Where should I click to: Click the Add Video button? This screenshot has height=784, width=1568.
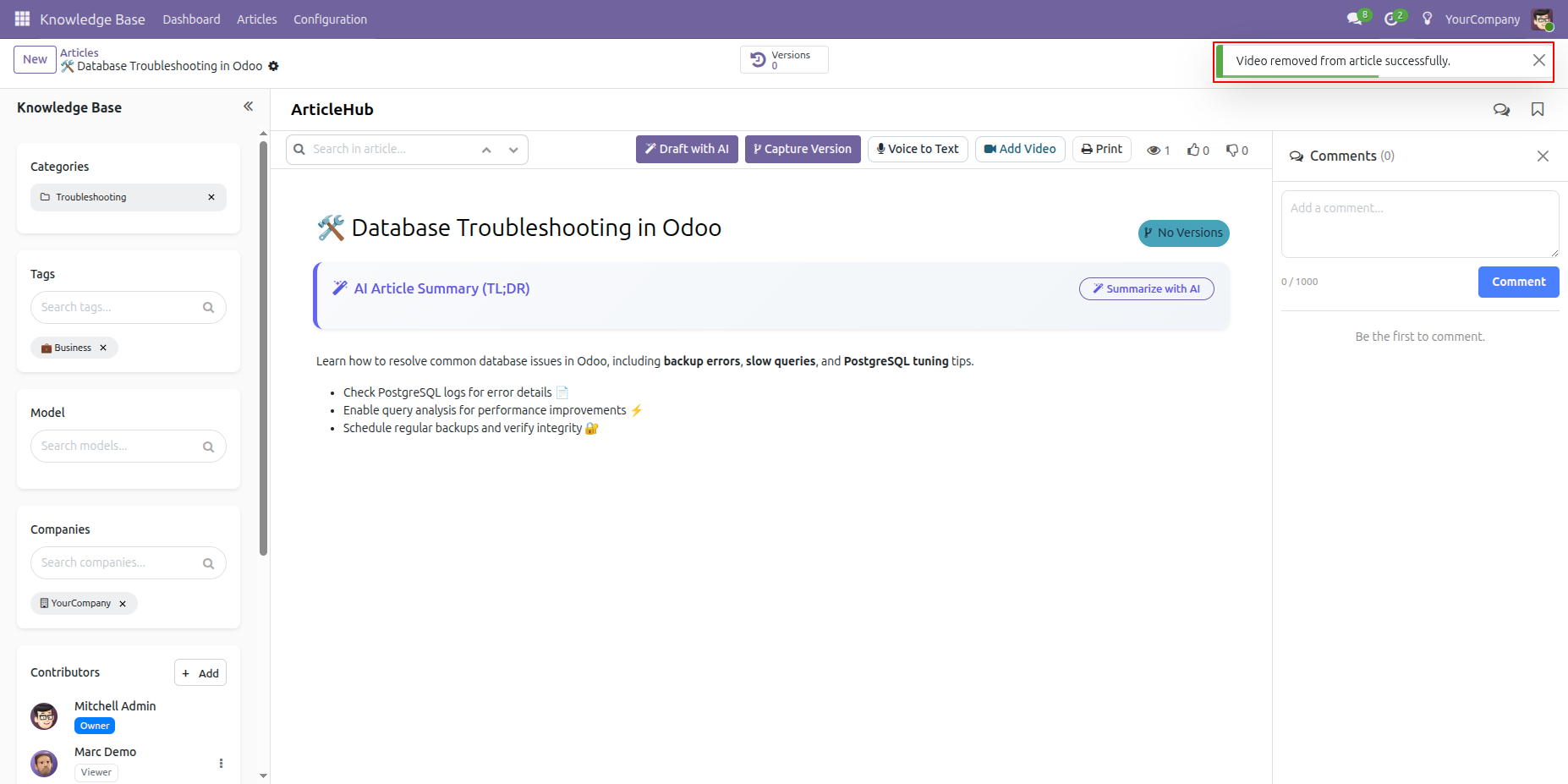click(1020, 149)
